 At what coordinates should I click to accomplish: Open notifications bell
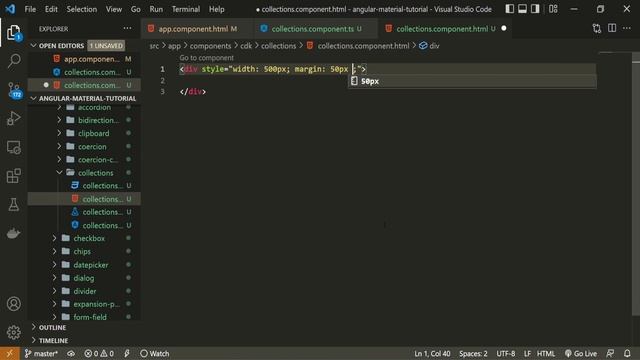coord(627,353)
